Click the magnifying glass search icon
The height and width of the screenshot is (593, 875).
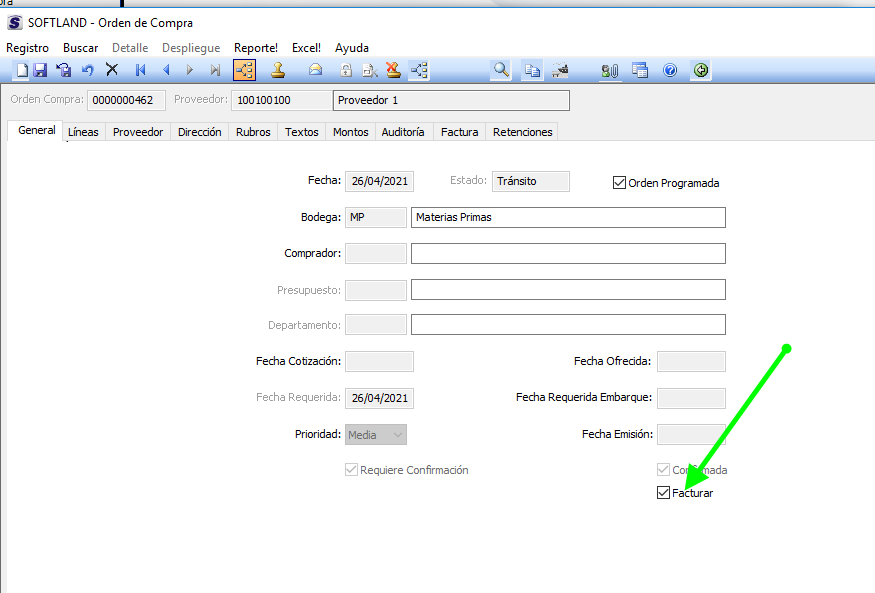500,70
